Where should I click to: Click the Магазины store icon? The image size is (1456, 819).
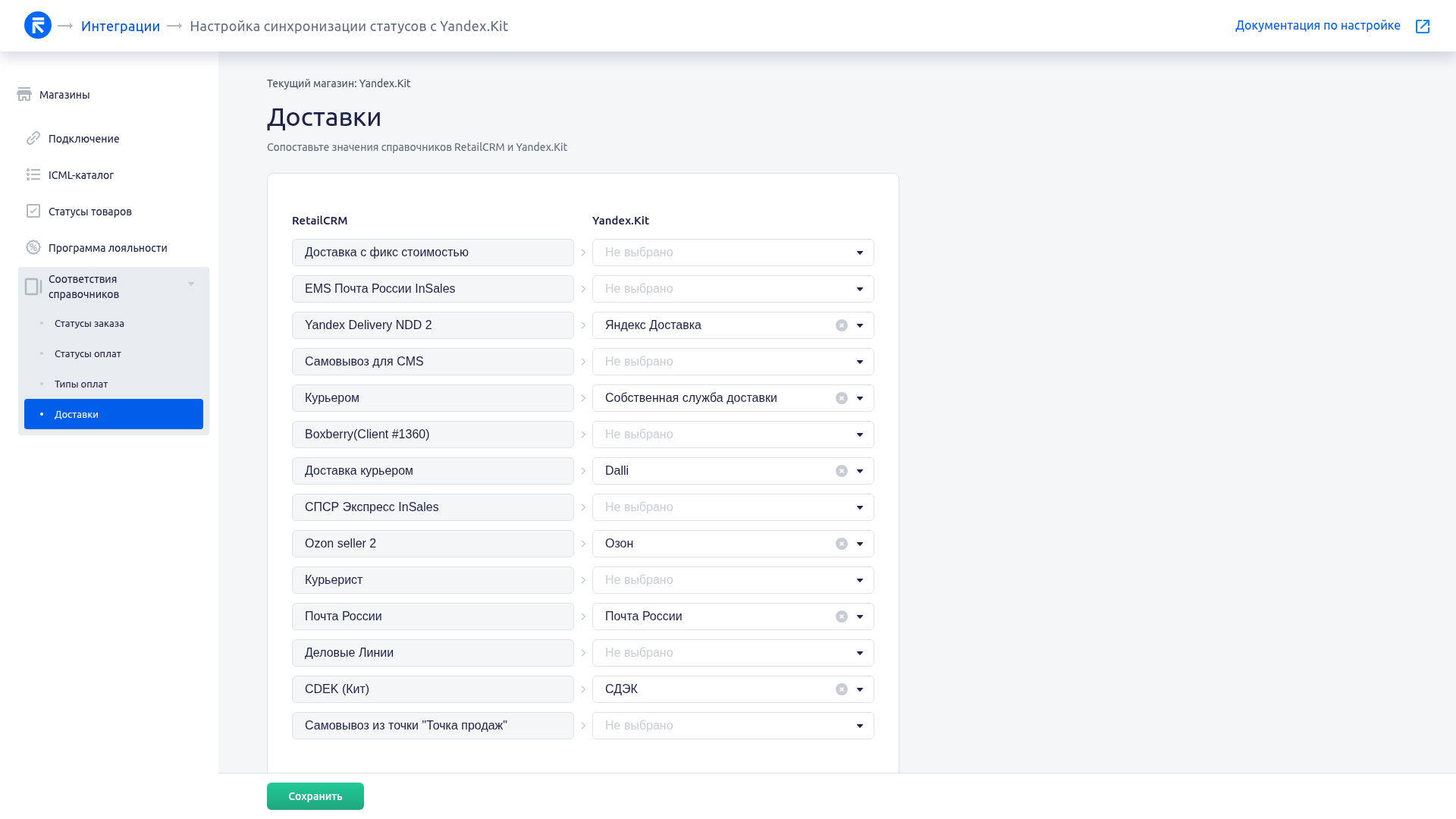click(x=24, y=94)
